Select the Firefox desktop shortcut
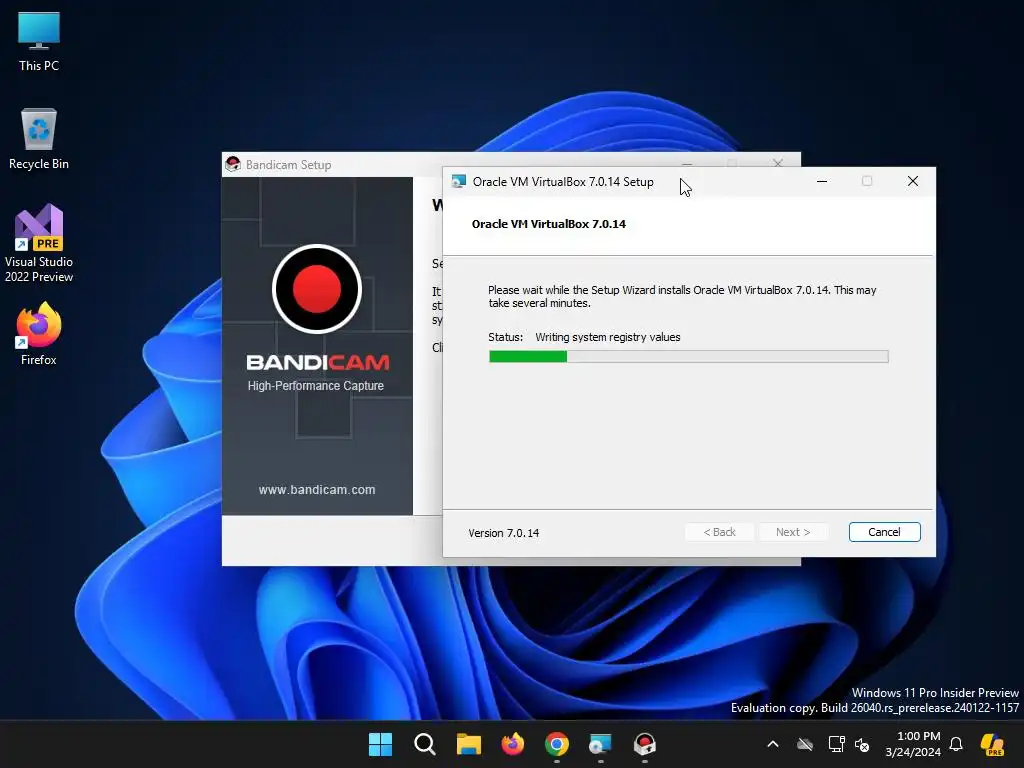 tap(39, 334)
